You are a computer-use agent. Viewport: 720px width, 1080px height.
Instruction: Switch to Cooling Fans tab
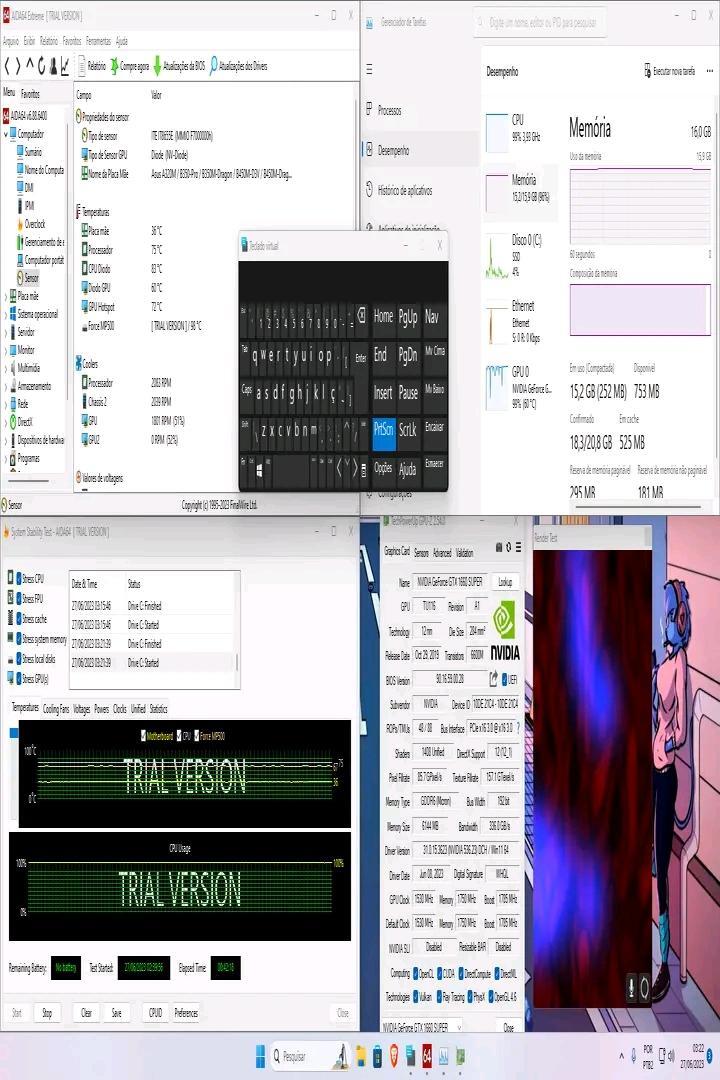56,709
